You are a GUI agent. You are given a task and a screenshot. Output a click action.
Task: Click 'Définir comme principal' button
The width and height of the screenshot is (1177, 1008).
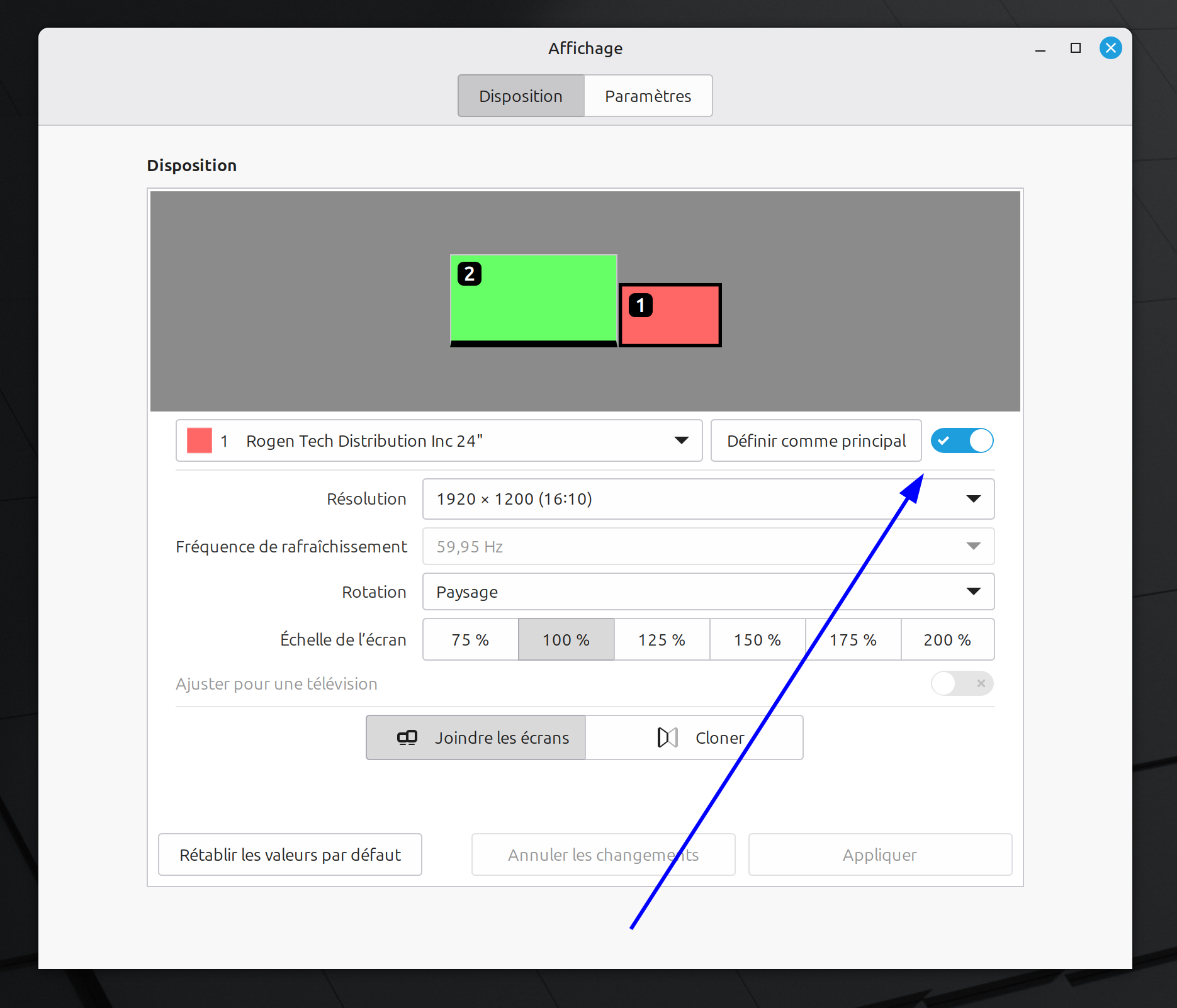point(816,440)
